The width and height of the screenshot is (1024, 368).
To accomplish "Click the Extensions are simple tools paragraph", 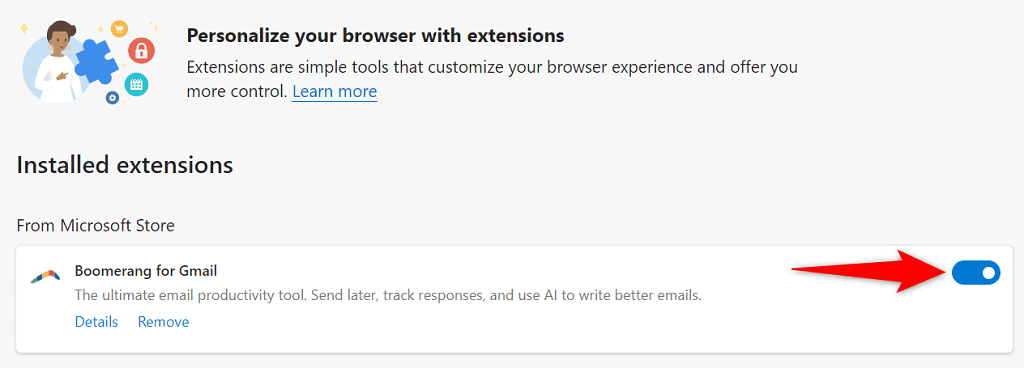I will coord(492,80).
